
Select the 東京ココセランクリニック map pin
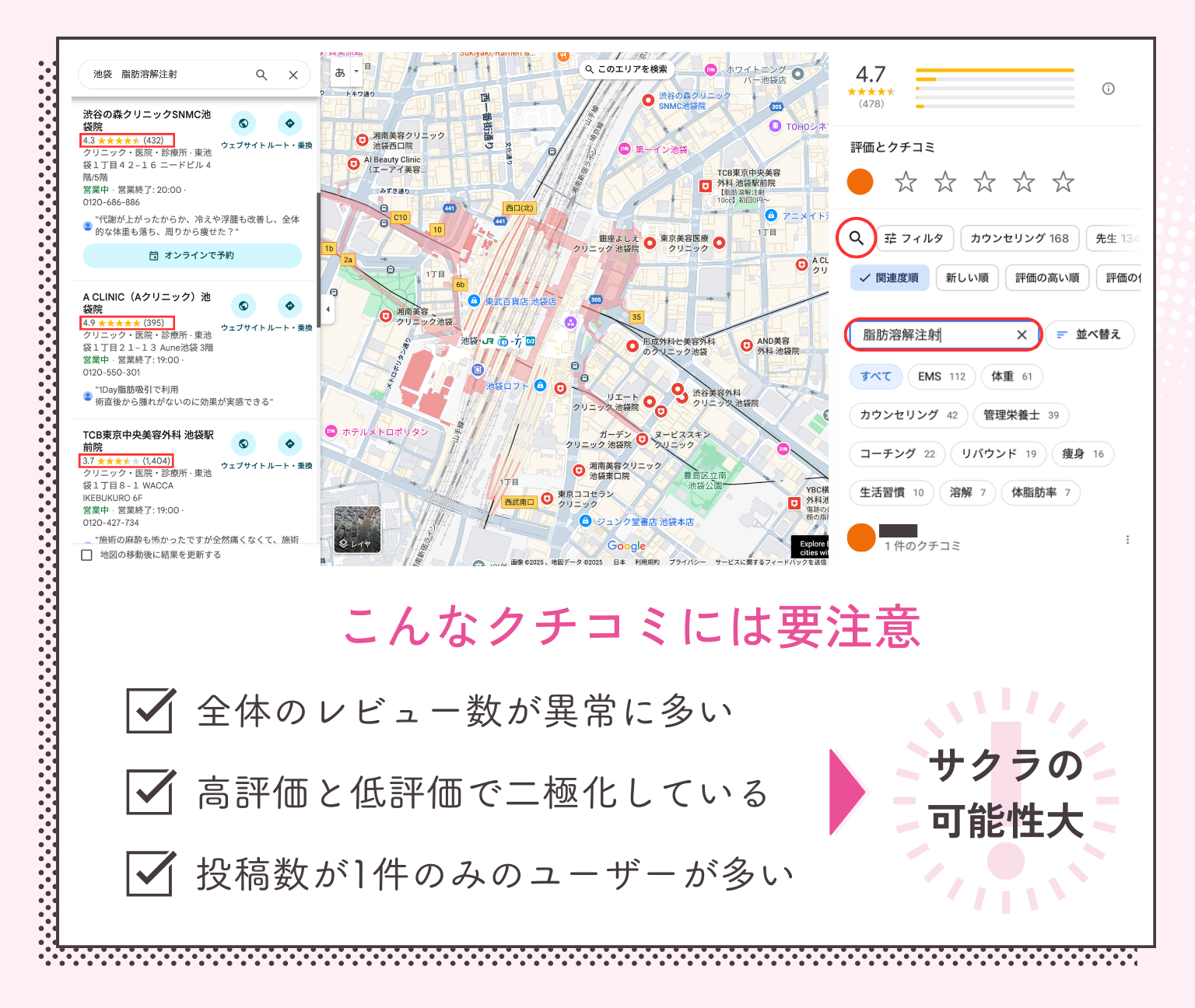(547, 499)
